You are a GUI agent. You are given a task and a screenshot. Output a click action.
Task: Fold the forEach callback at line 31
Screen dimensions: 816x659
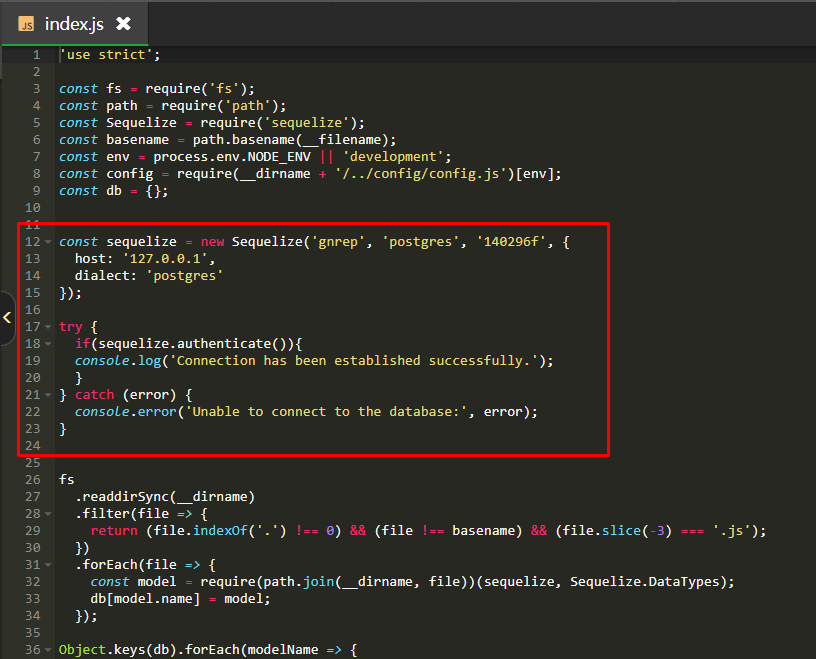[48, 565]
